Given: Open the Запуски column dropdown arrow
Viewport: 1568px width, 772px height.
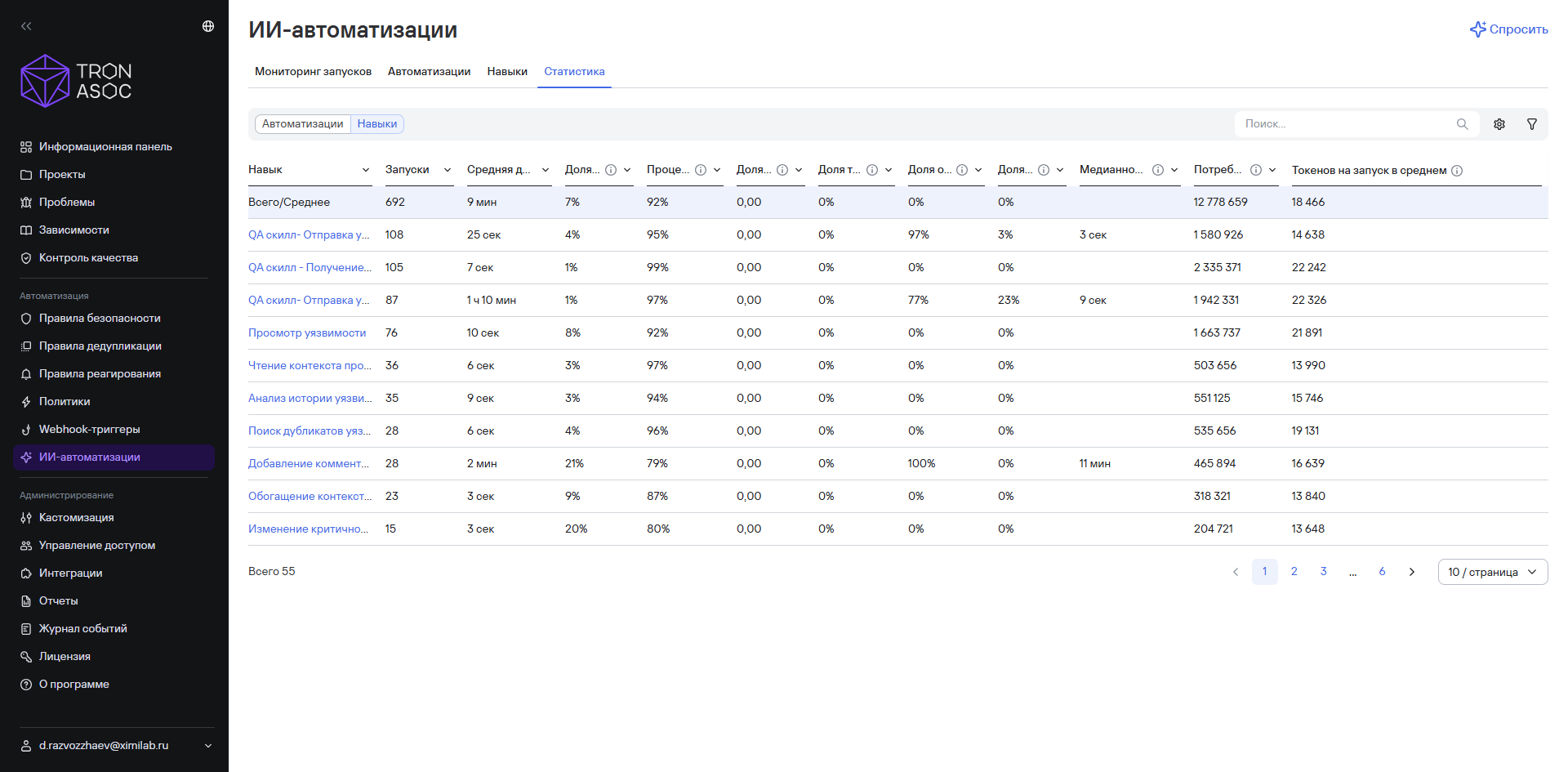Looking at the screenshot, I should (x=448, y=170).
